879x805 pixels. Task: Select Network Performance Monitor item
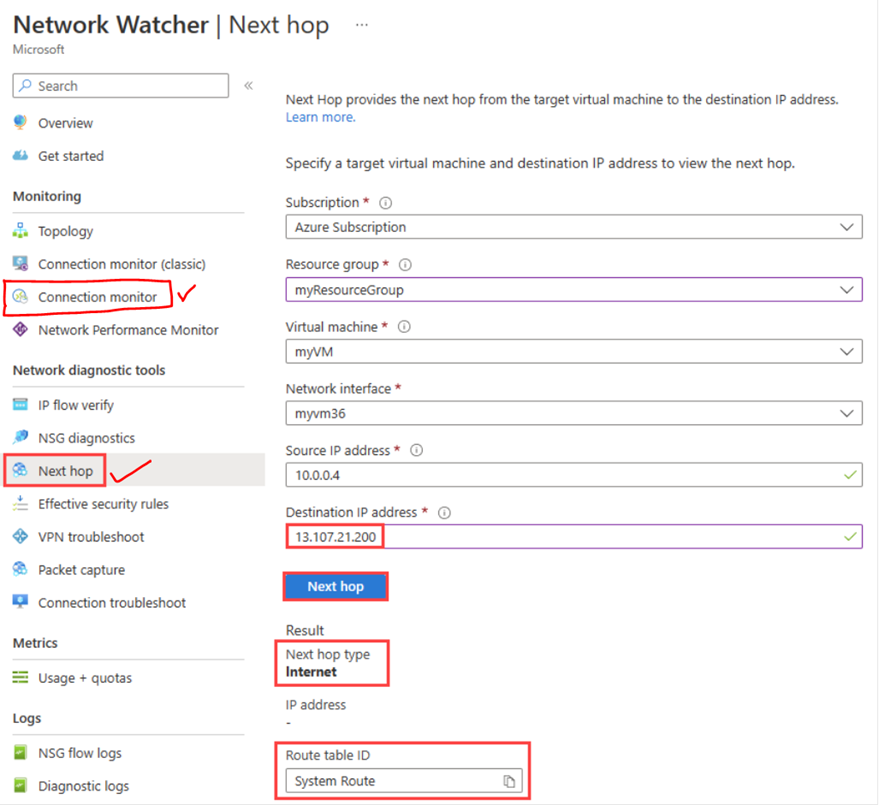[128, 330]
